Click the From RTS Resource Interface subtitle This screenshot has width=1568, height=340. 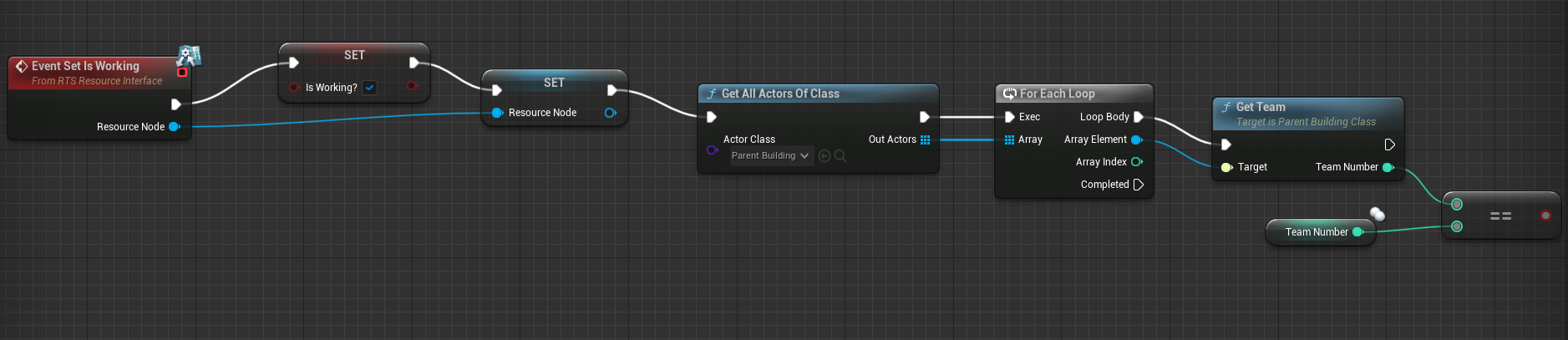pos(97,81)
